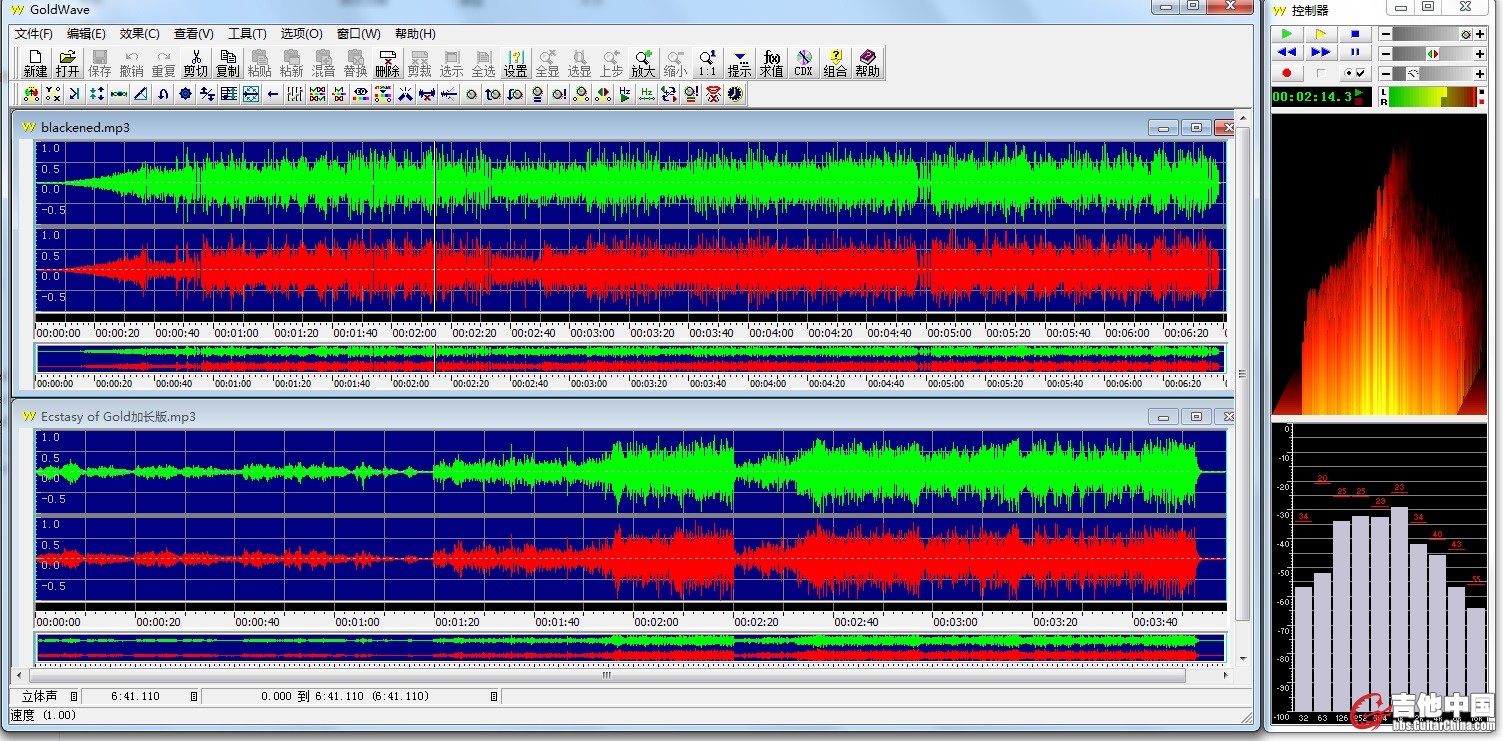This screenshot has width=1503, height=741.
Task: Click the green-arrow Hz playback rate icon
Action: point(625,94)
